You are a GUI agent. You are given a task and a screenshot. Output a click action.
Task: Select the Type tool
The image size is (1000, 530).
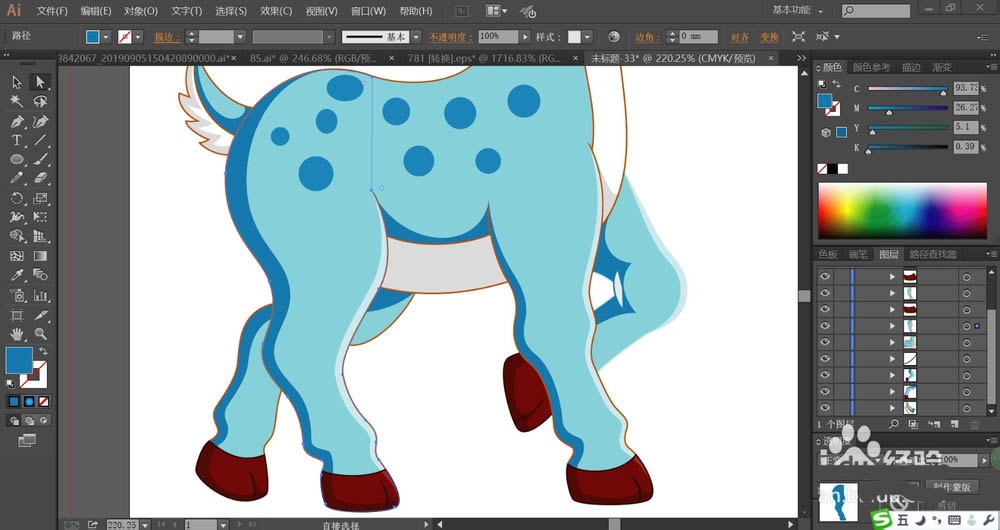pyautogui.click(x=17, y=140)
